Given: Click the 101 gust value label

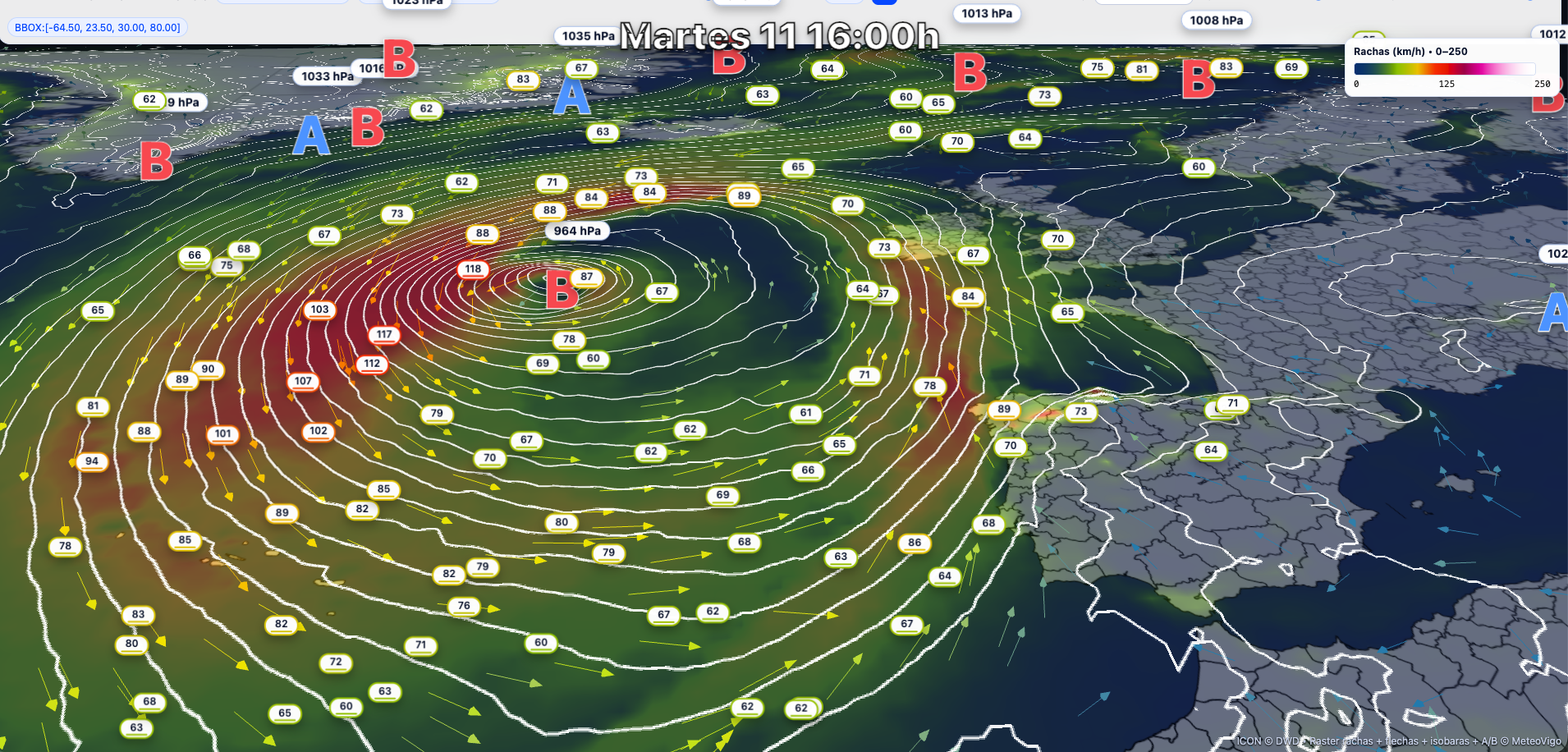Looking at the screenshot, I should click(222, 433).
